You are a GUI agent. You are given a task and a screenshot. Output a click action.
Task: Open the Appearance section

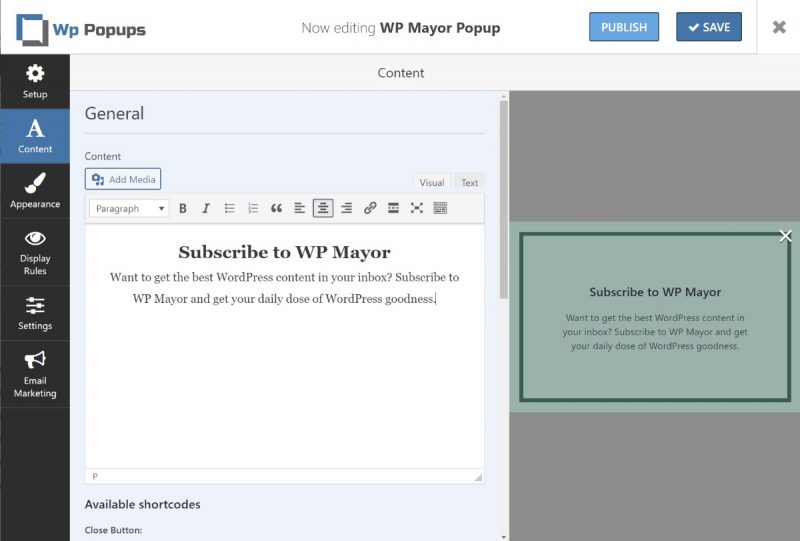pyautogui.click(x=35, y=191)
